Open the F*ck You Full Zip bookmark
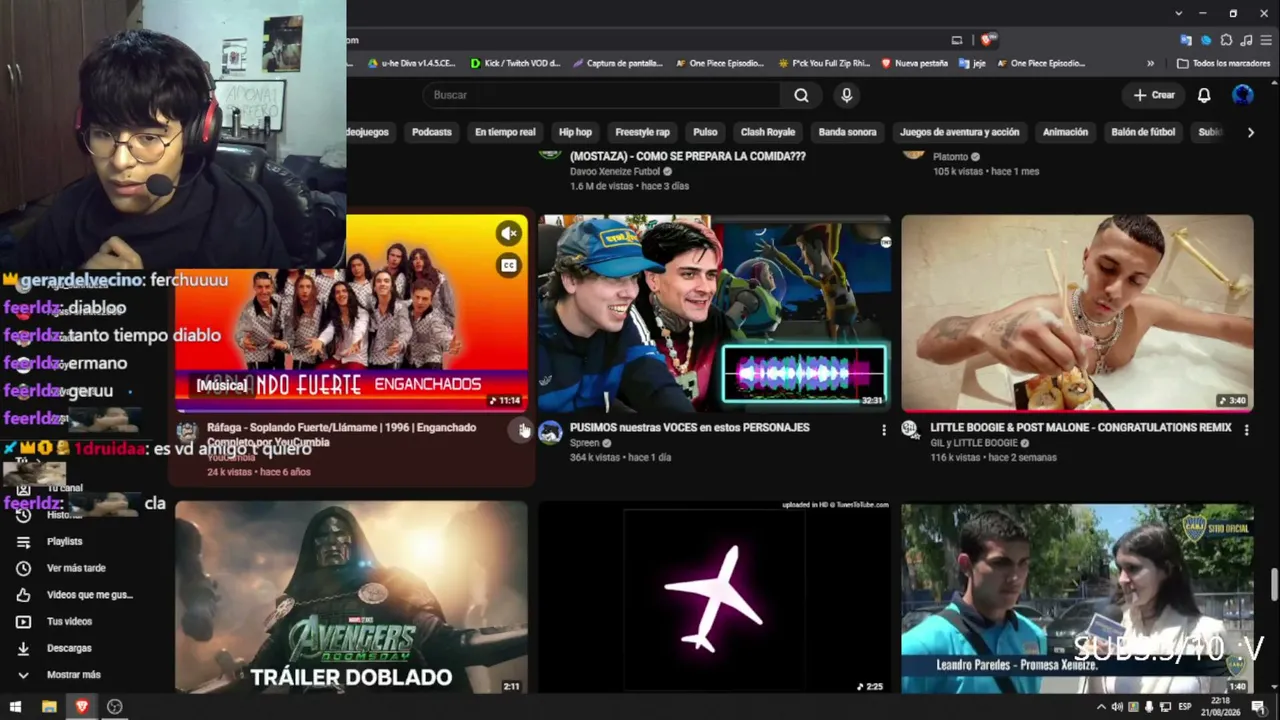Image resolution: width=1280 pixels, height=720 pixels. [825, 63]
